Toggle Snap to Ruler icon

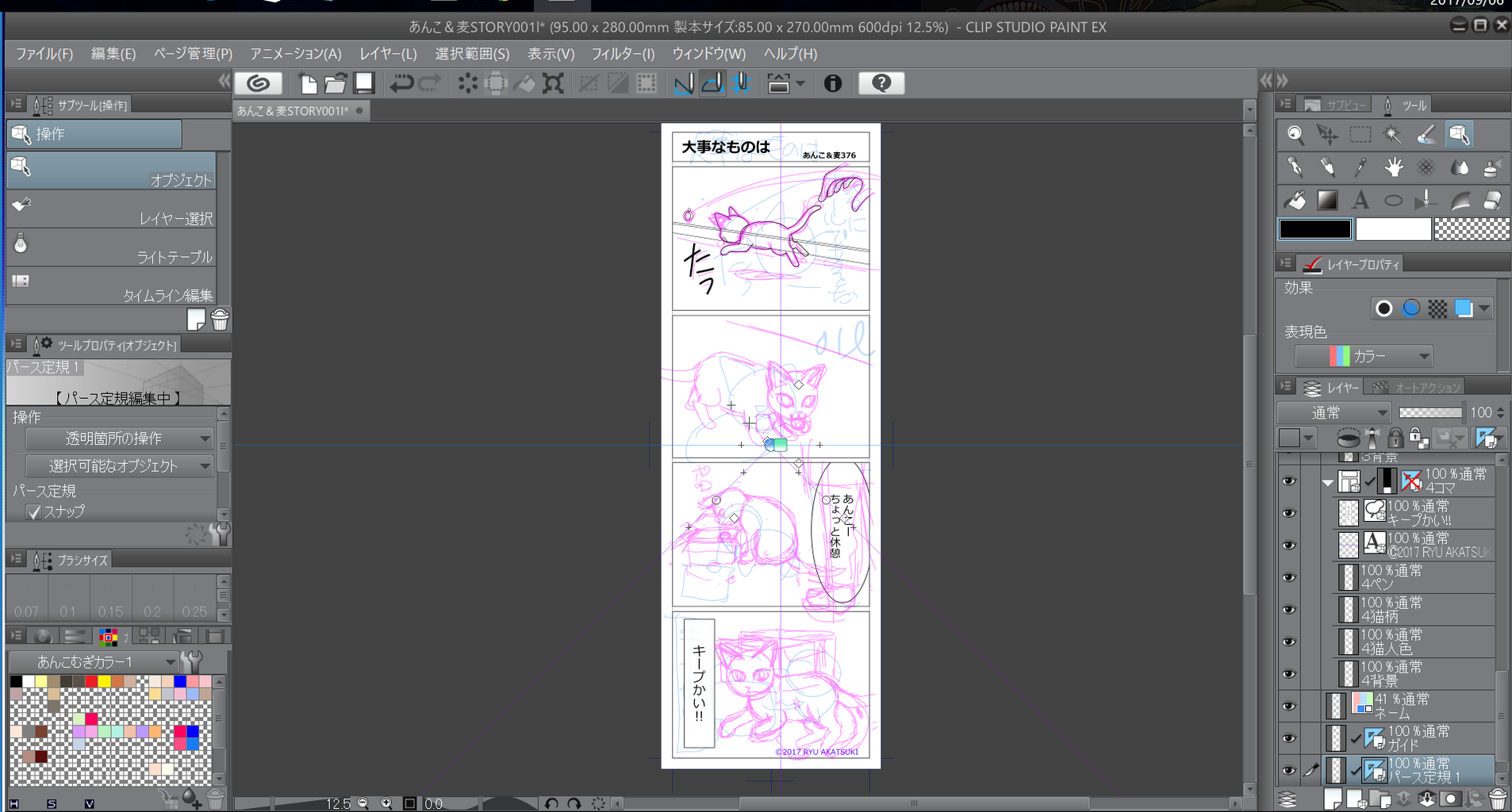(683, 83)
